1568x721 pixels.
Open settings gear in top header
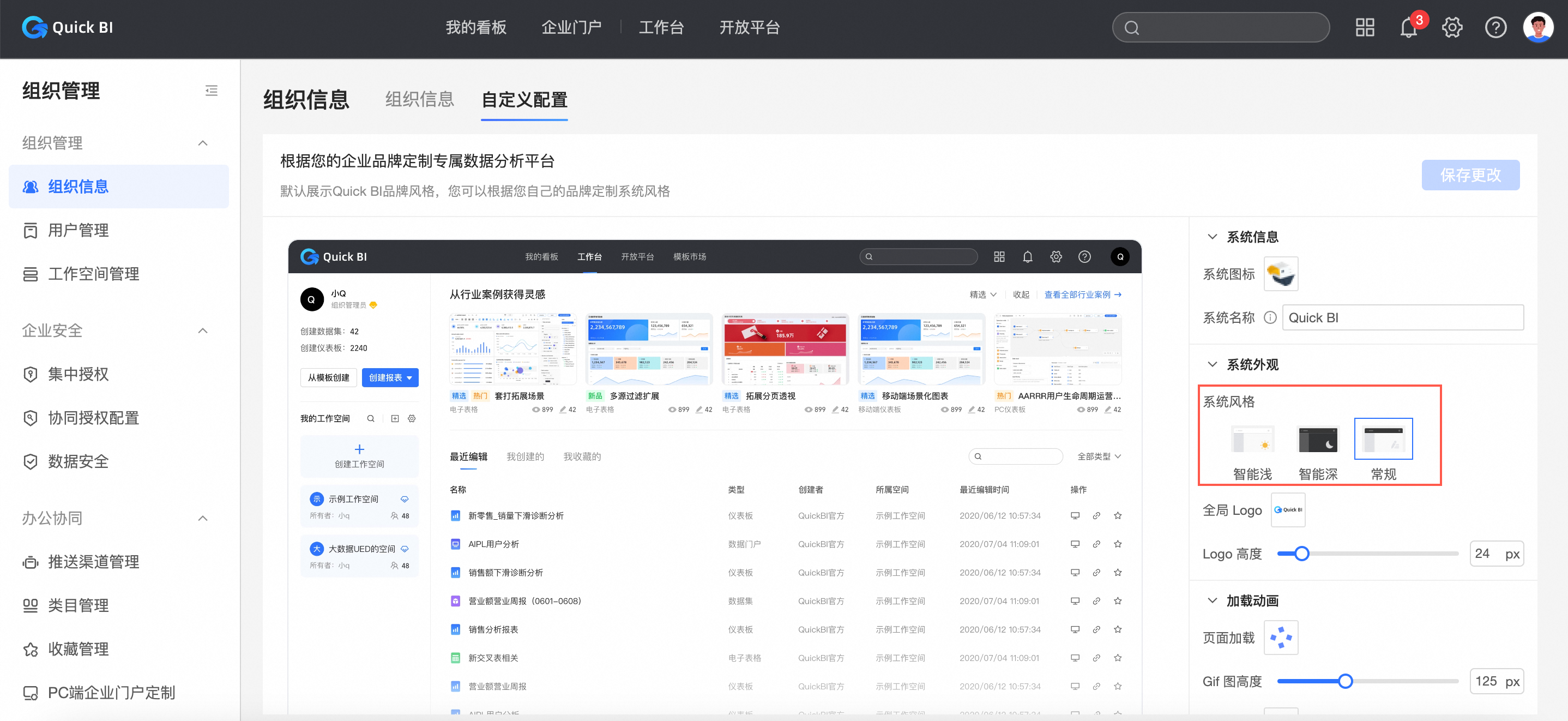[x=1452, y=27]
